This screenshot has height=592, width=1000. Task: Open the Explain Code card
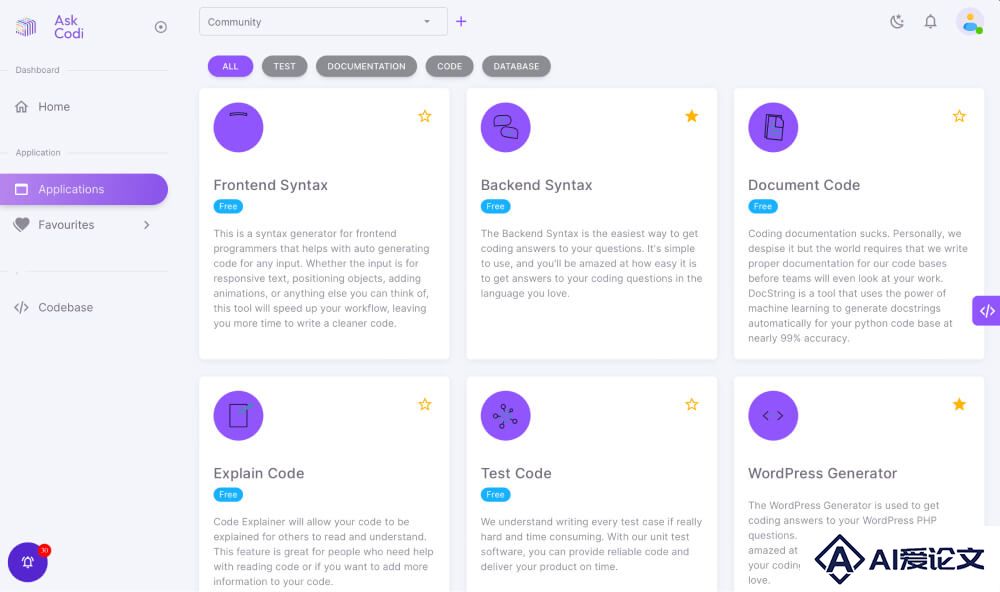[324, 484]
